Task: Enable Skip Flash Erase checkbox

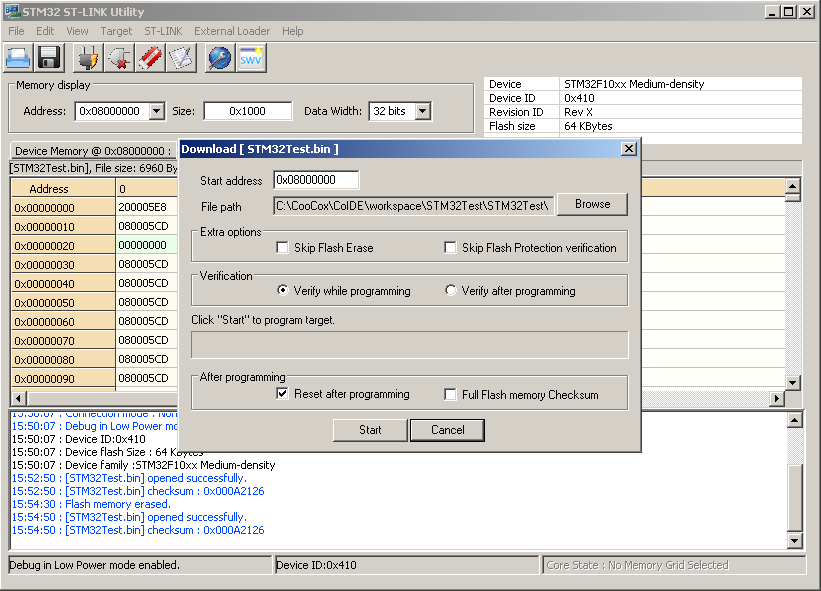Action: coord(283,248)
